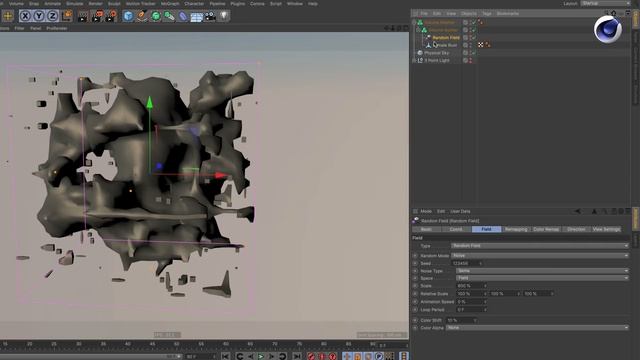Add a Camera with the camera icon

[210, 16]
